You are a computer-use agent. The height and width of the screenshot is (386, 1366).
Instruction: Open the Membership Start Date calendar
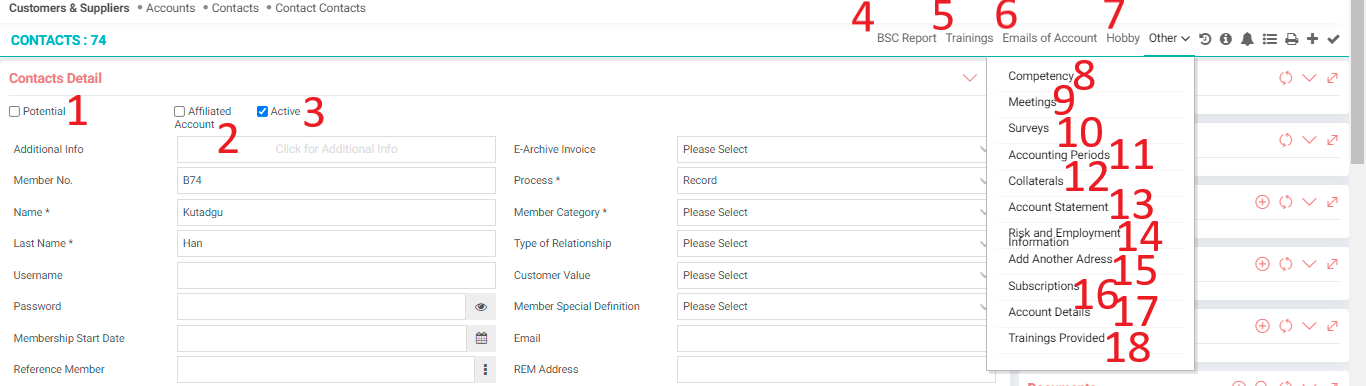pos(481,338)
